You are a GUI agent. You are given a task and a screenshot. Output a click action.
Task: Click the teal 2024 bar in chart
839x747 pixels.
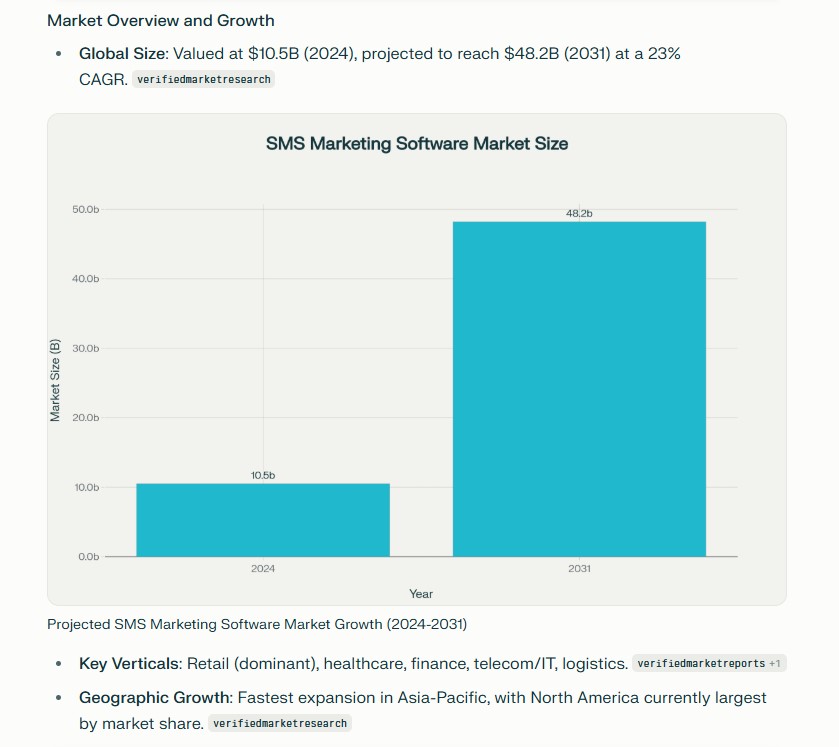pos(263,520)
